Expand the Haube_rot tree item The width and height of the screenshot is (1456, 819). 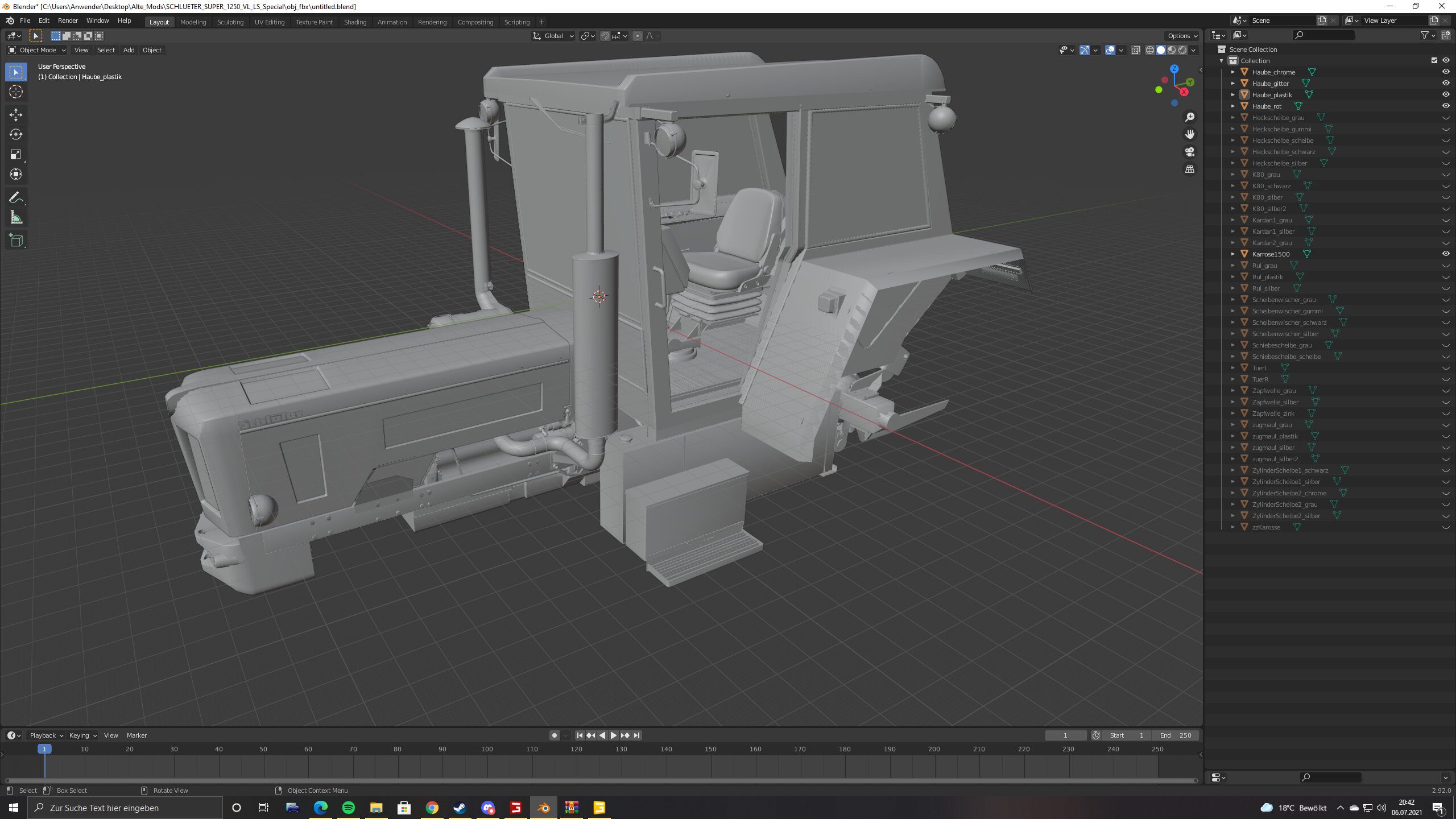pyautogui.click(x=1232, y=106)
